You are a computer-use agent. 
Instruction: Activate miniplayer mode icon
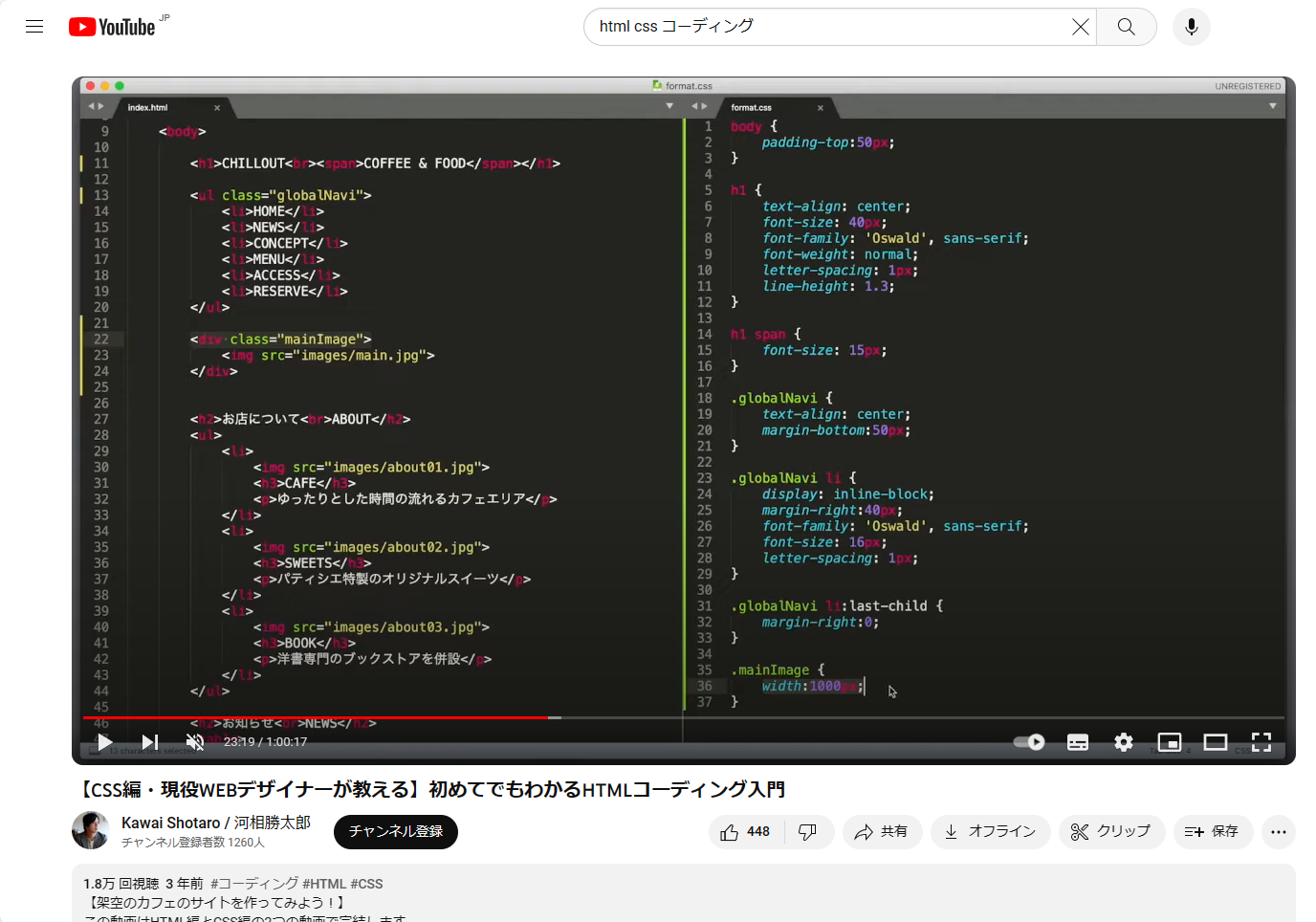pyautogui.click(x=1169, y=741)
